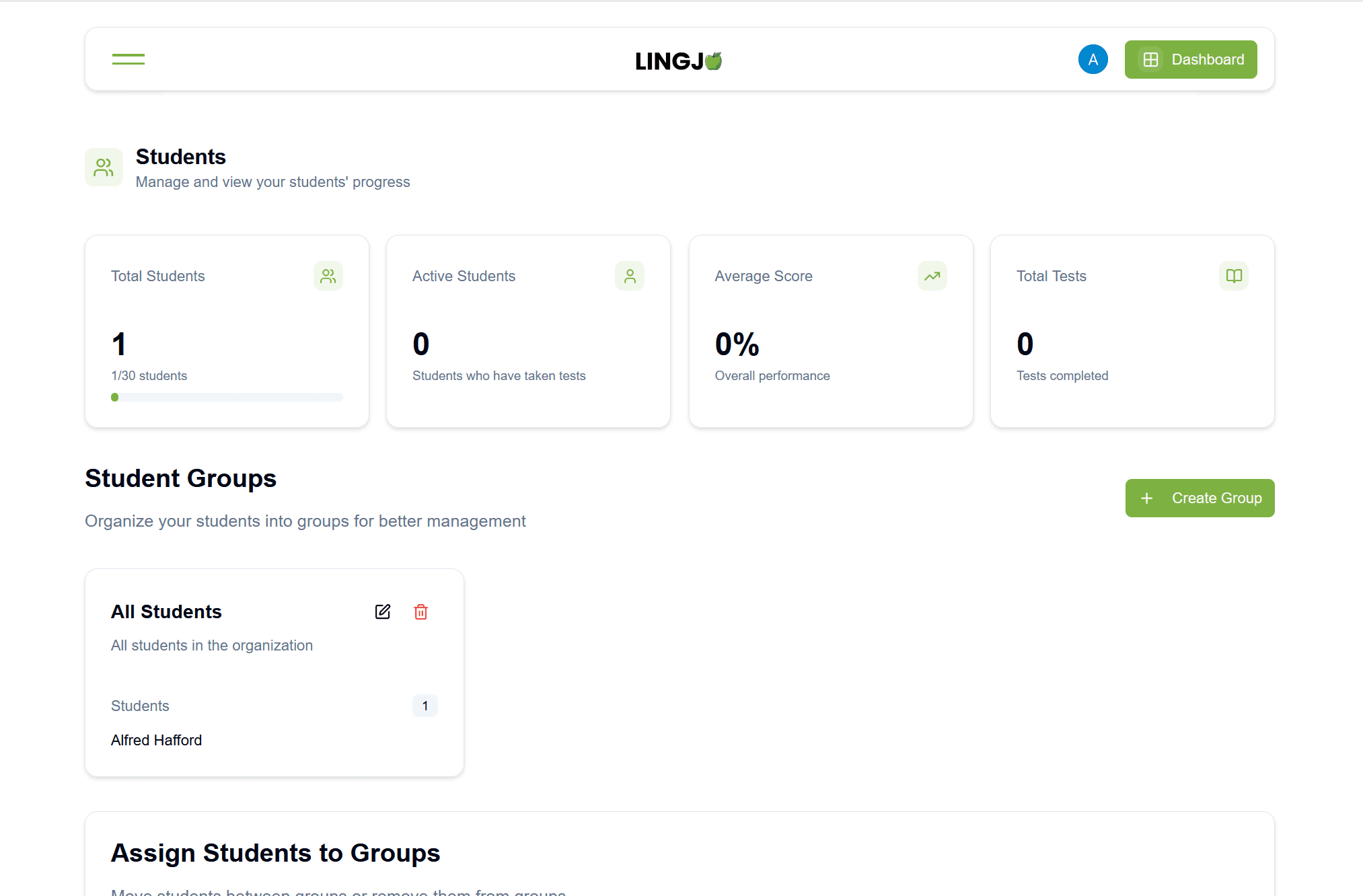Click the open book icon on Total Tests
1363x896 pixels.
tap(1233, 276)
